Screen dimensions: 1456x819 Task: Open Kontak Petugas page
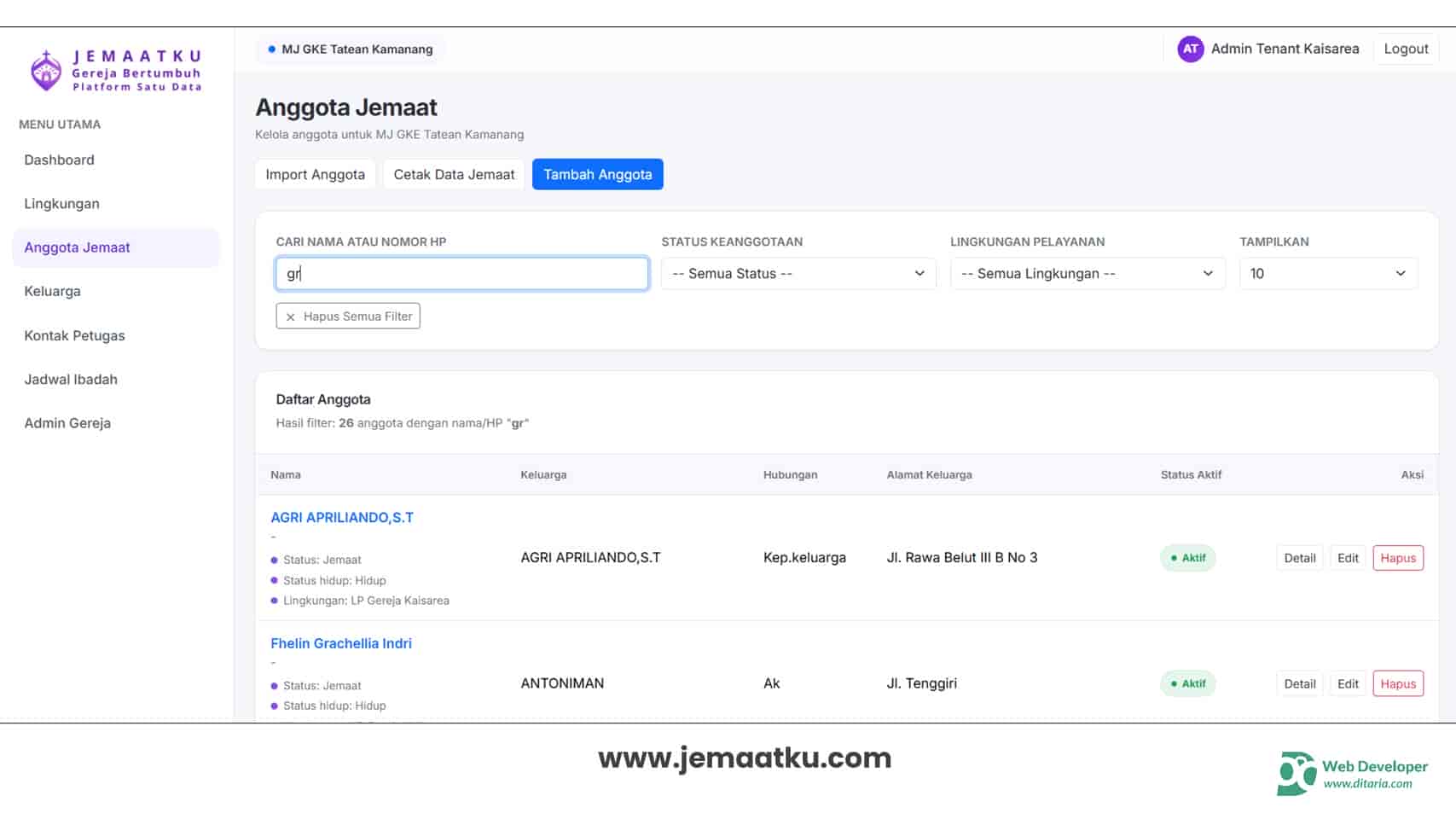pyautogui.click(x=74, y=335)
